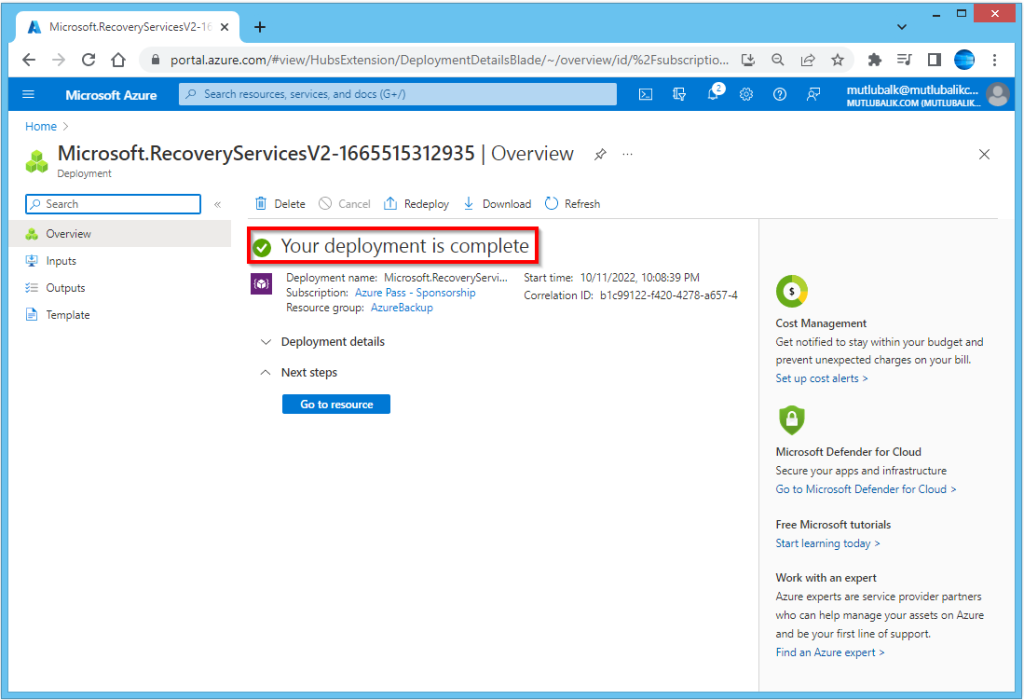The width and height of the screenshot is (1024, 700).
Task: Reload the browser page
Action: [88, 60]
